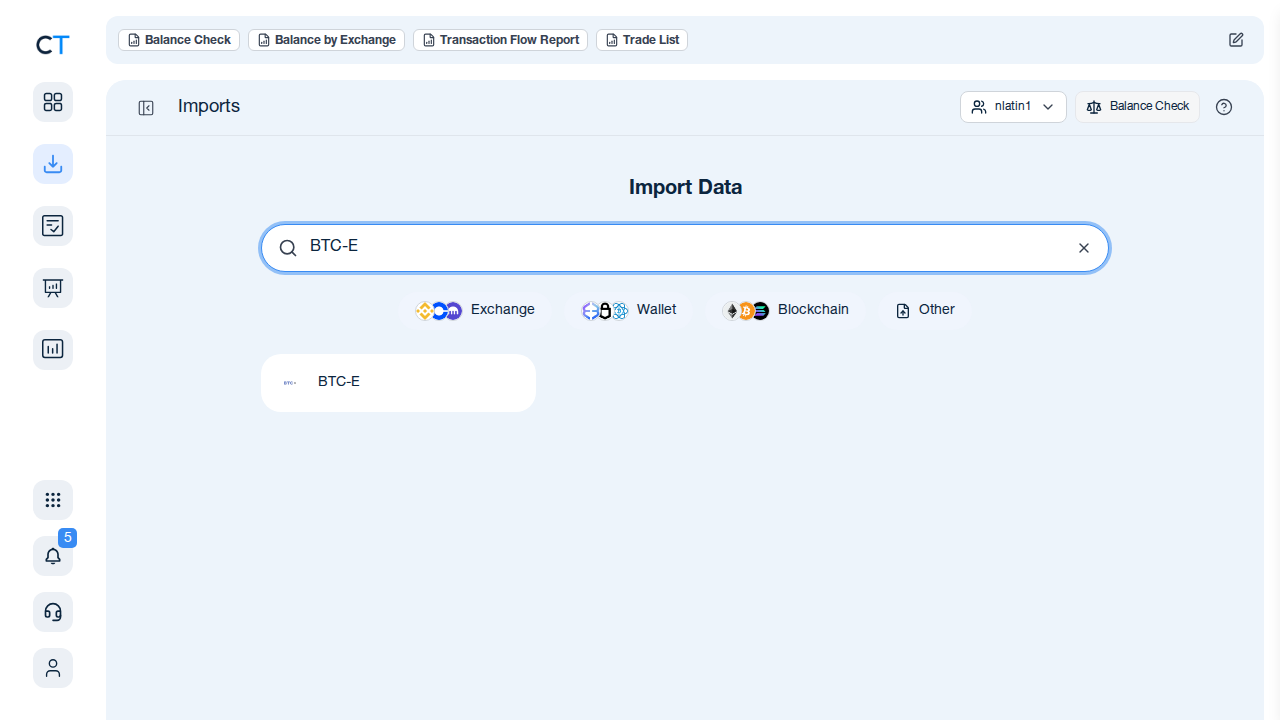
Task: Open the Transaction Flow Report shortcut
Action: coord(500,40)
